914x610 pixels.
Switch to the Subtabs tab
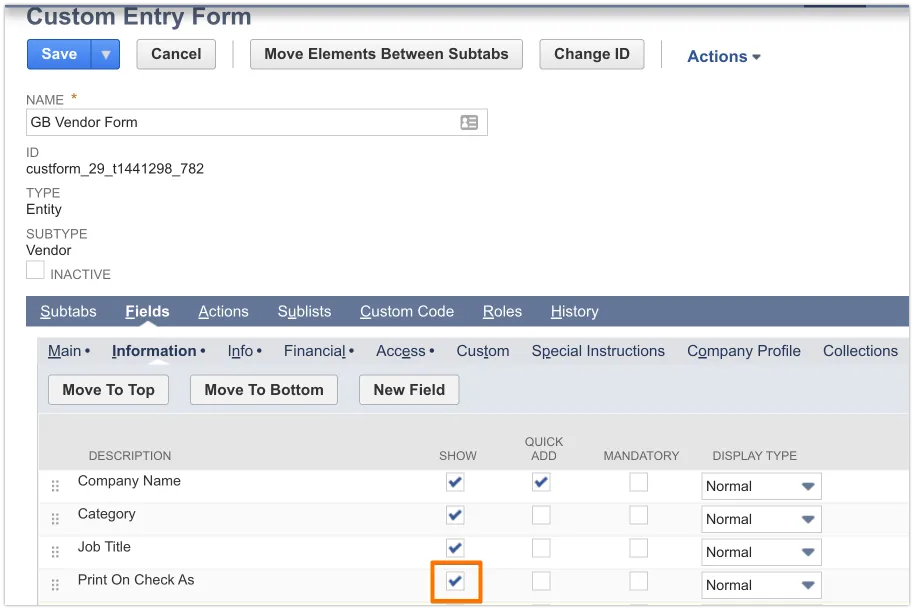(x=68, y=312)
